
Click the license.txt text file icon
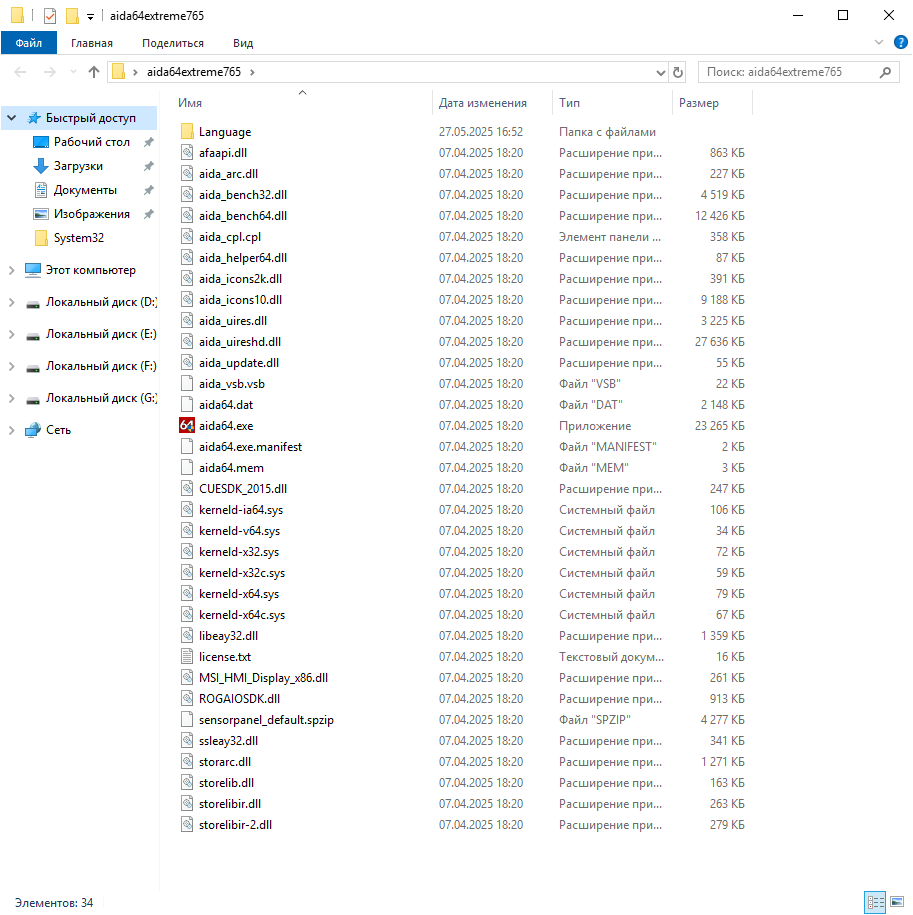(x=187, y=657)
